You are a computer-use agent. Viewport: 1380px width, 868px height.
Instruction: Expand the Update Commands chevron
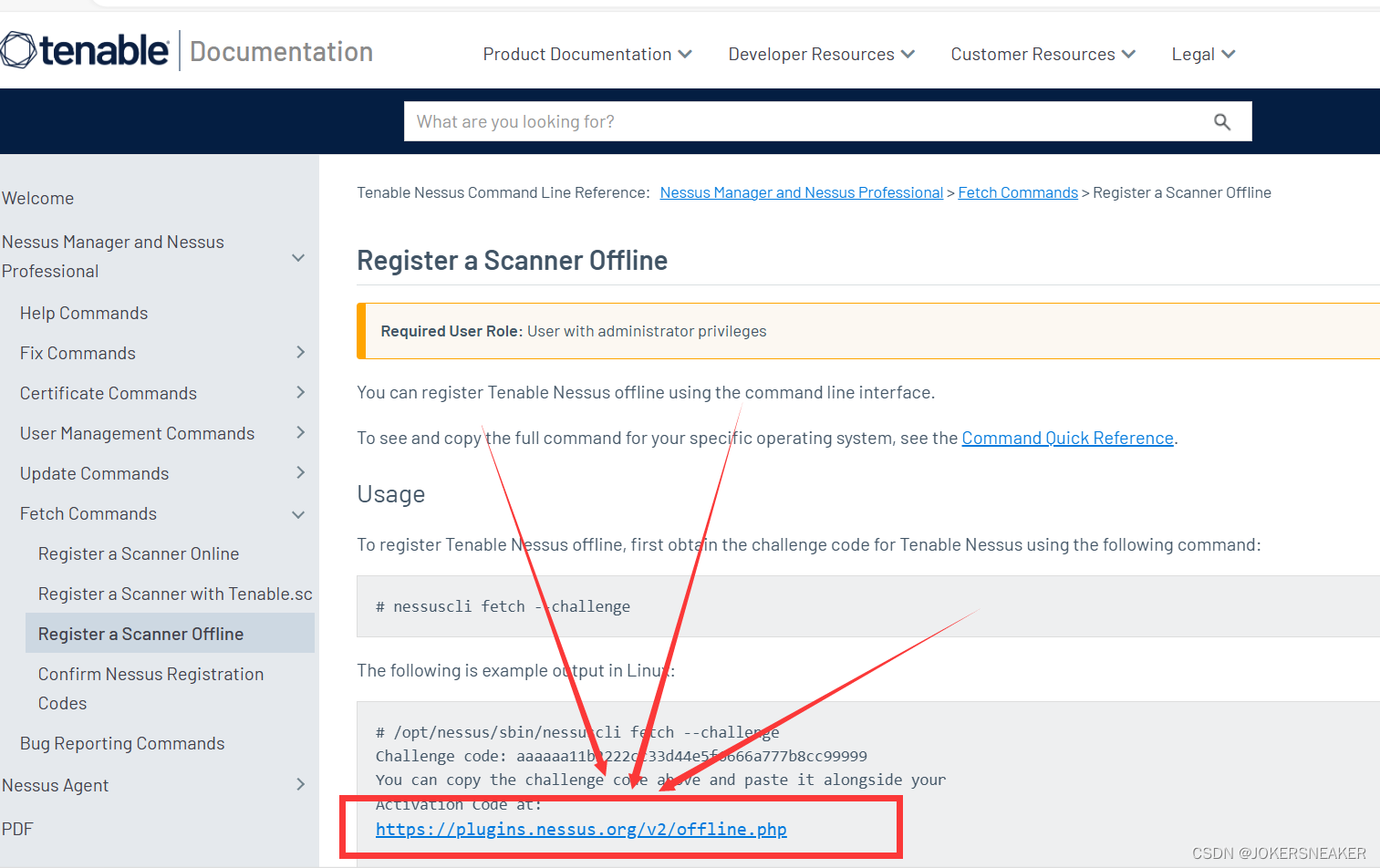tap(300, 472)
